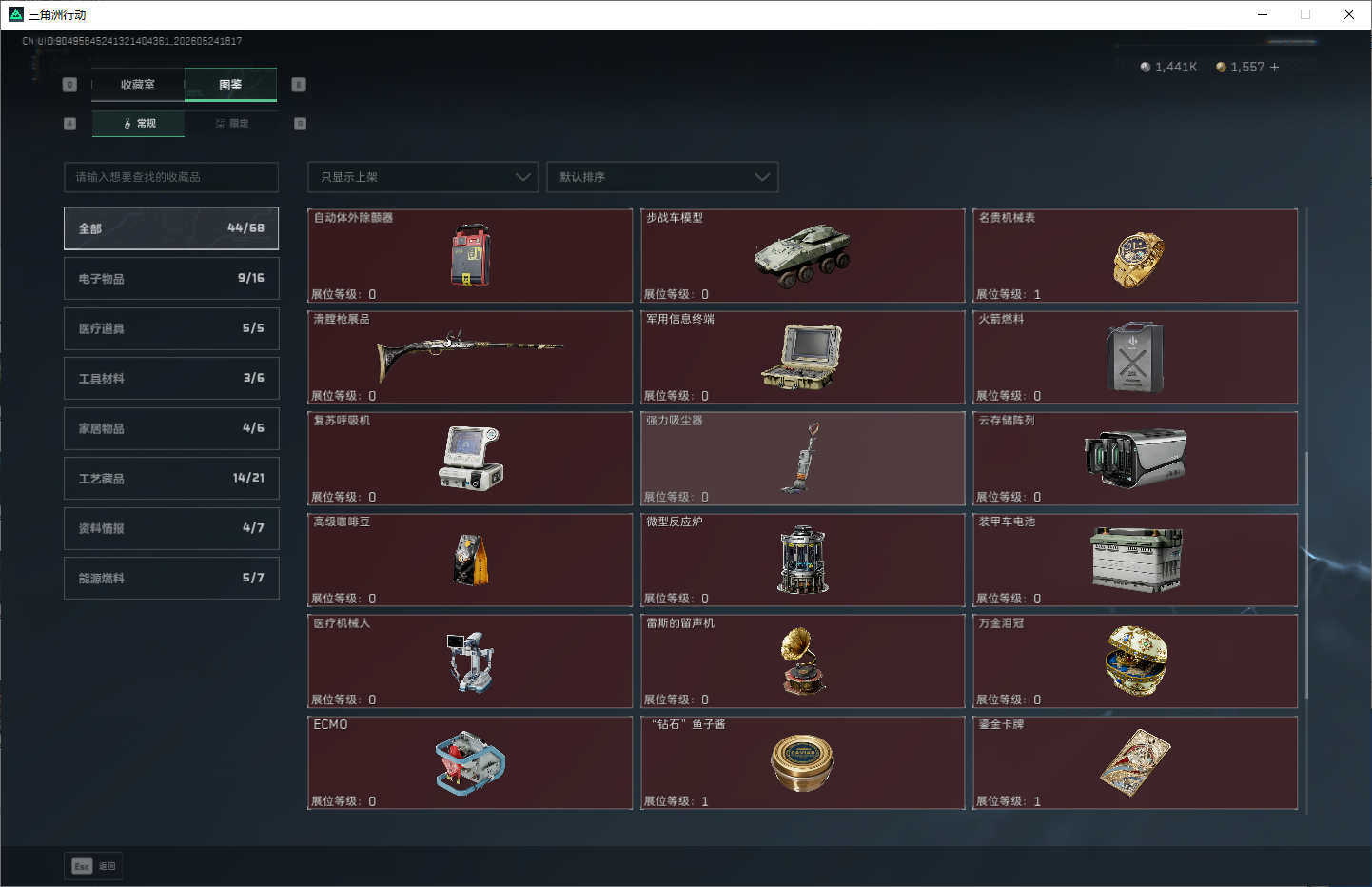The height and width of the screenshot is (887, 1372).
Task: Filter by 医疗道具 category
Action: click(x=171, y=328)
